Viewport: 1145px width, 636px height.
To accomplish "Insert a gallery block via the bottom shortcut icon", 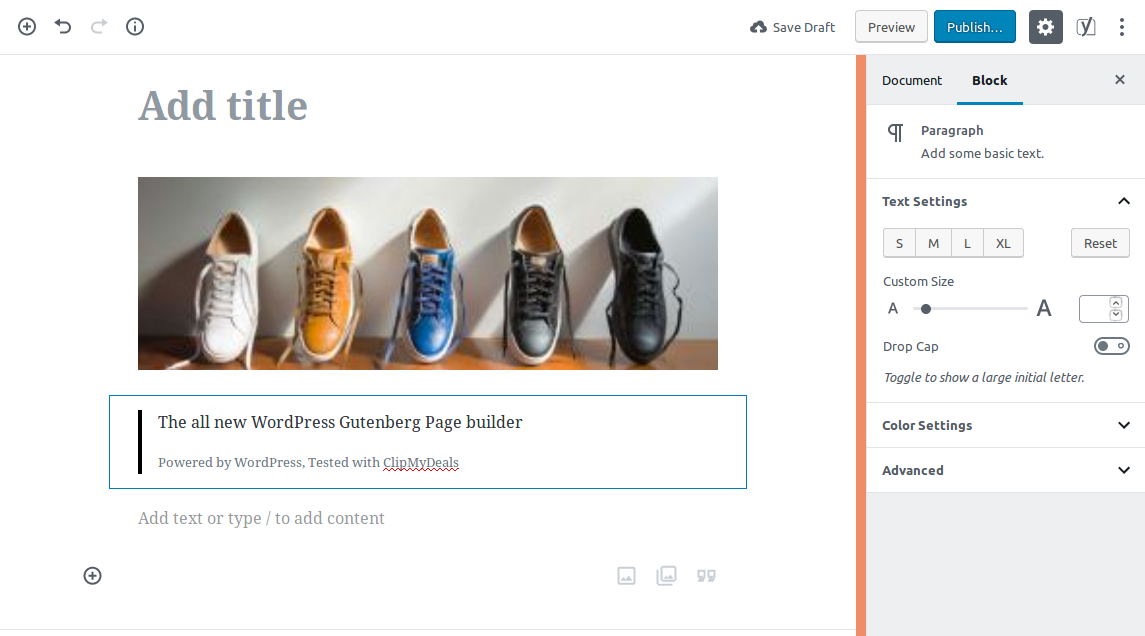I will point(666,576).
